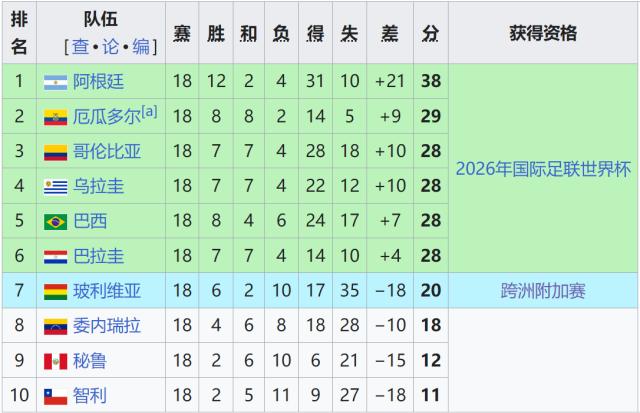Click the Paraguay flag icon
Viewport: 640px width, 413px height.
pyautogui.click(x=56, y=257)
